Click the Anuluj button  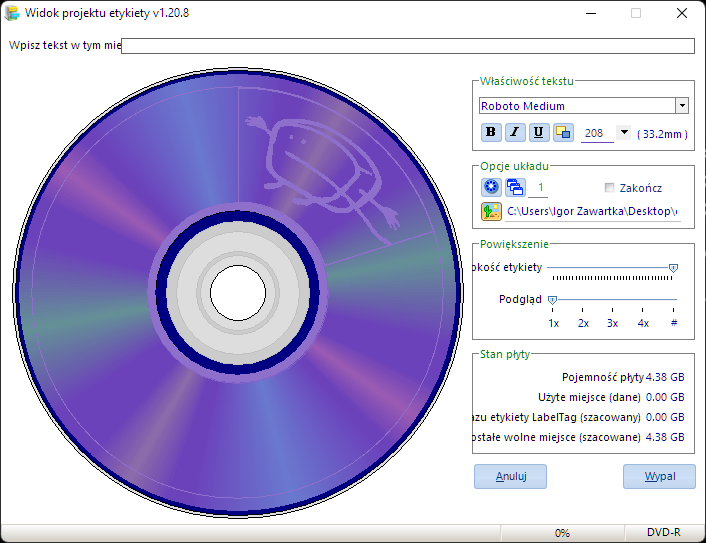(x=510, y=476)
